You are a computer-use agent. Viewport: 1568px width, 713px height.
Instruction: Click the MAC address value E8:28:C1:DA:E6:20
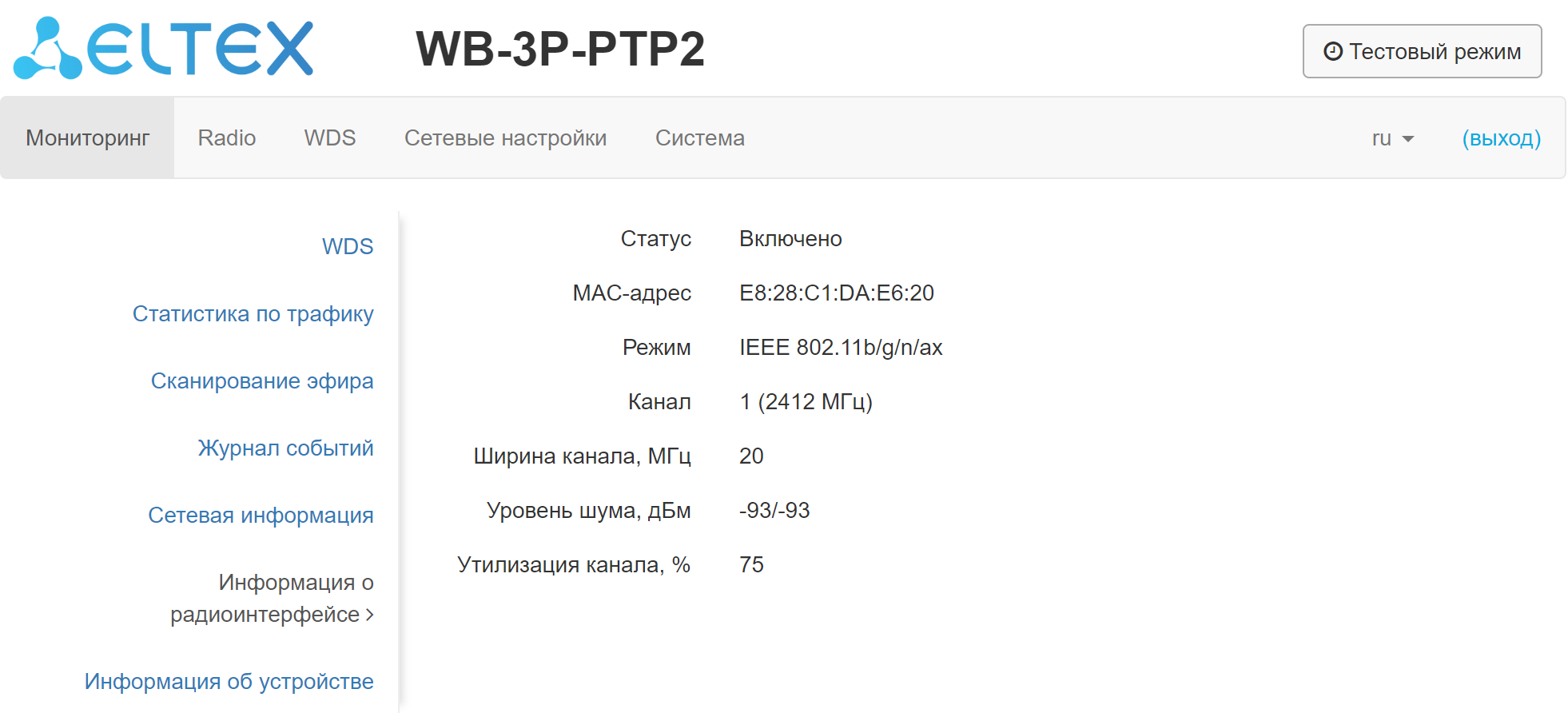click(x=836, y=293)
